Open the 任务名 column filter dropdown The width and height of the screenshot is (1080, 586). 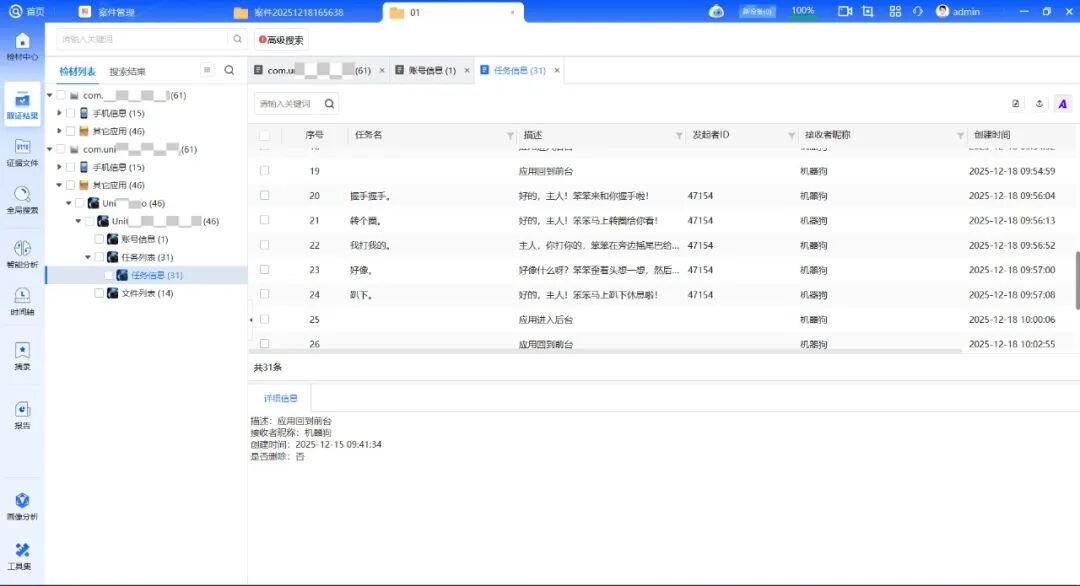coord(511,135)
